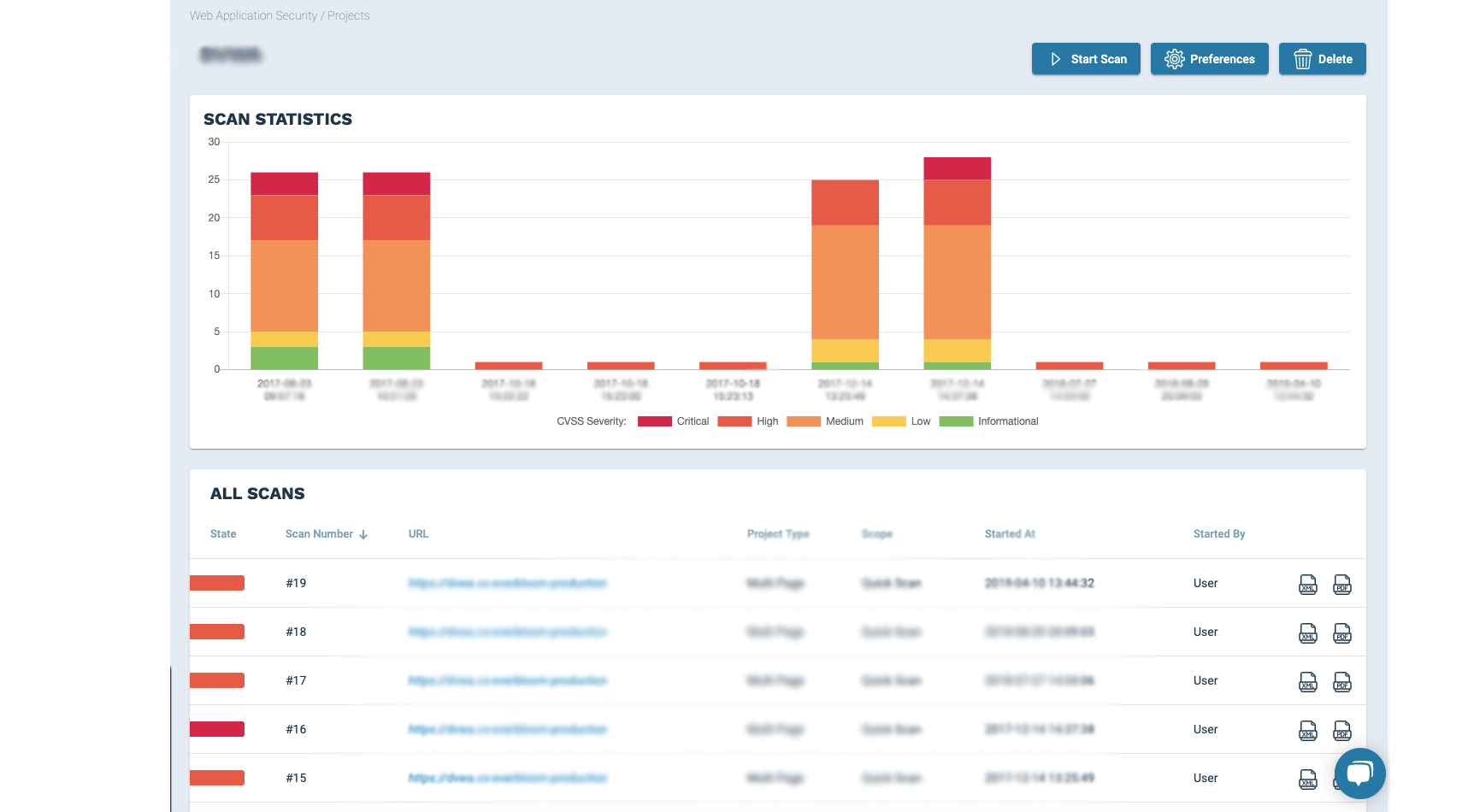Sort scans by Started At column
The image size is (1474, 812).
[1010, 534]
